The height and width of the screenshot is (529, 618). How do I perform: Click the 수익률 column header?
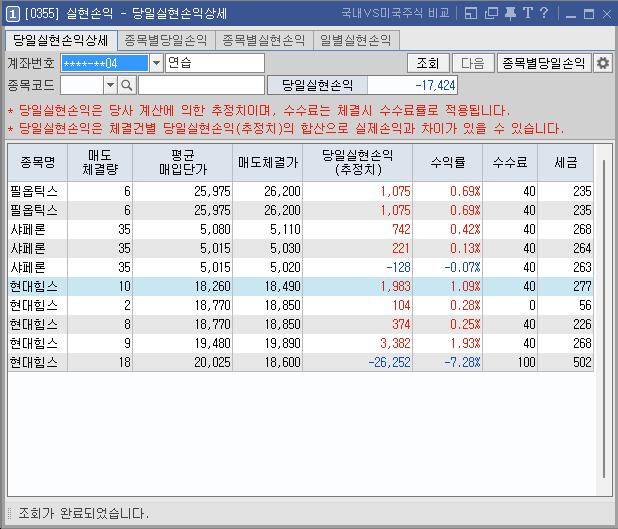pyautogui.click(x=448, y=162)
